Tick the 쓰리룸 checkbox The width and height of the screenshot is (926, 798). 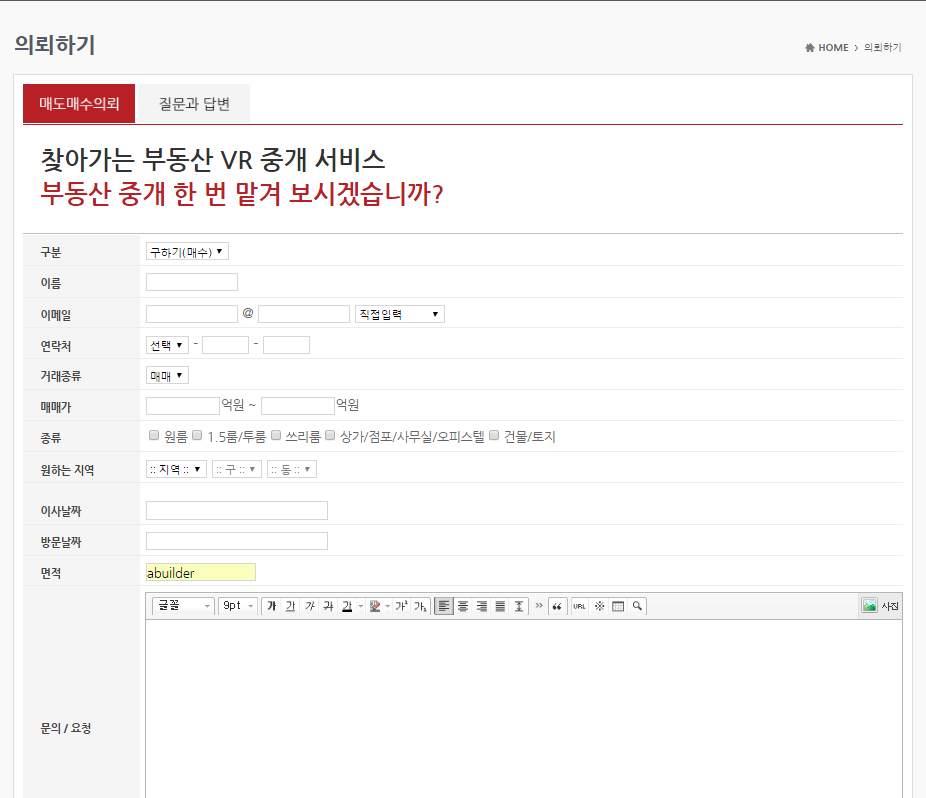coord(276,436)
